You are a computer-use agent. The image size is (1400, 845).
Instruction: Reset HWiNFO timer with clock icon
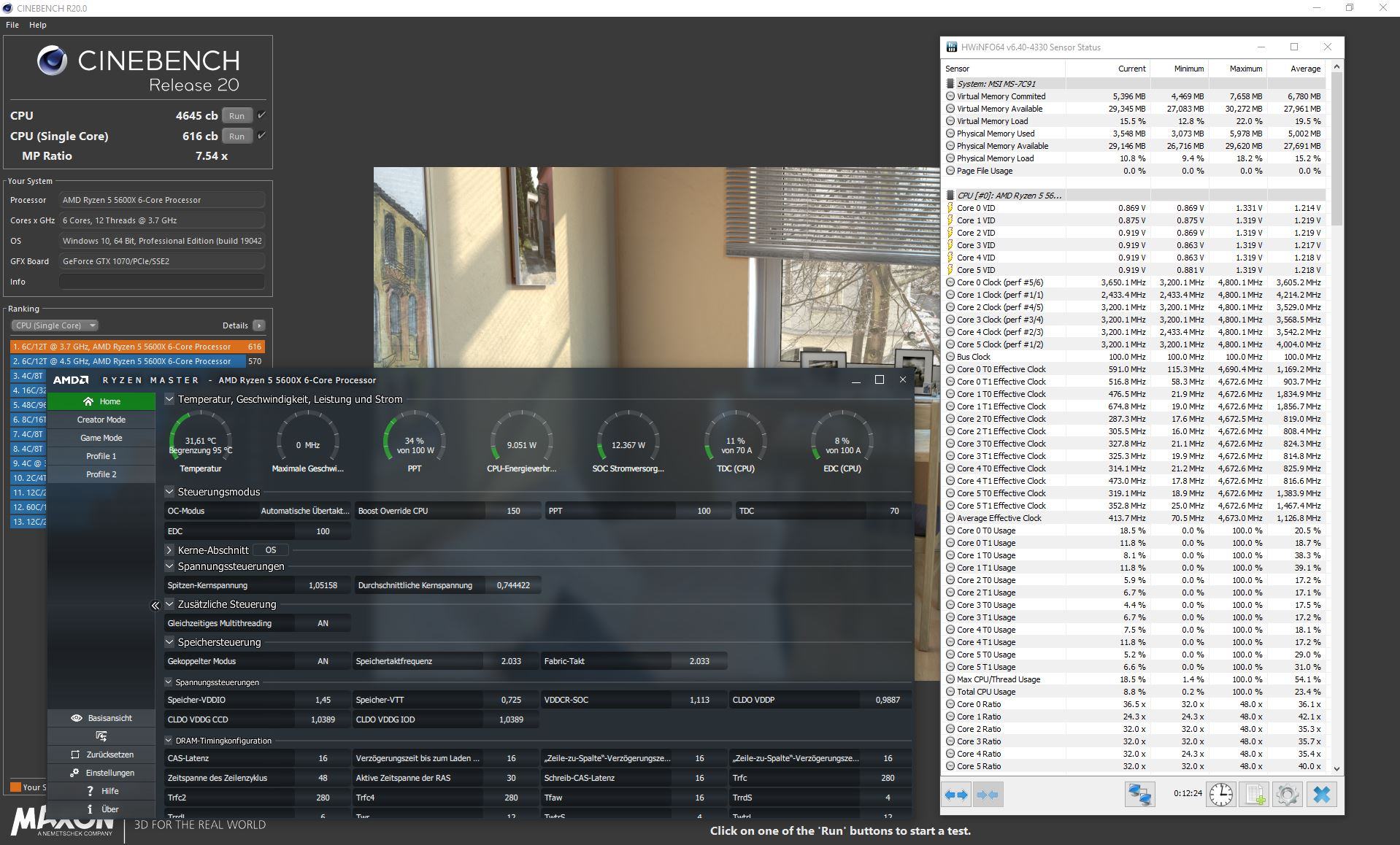1221,794
